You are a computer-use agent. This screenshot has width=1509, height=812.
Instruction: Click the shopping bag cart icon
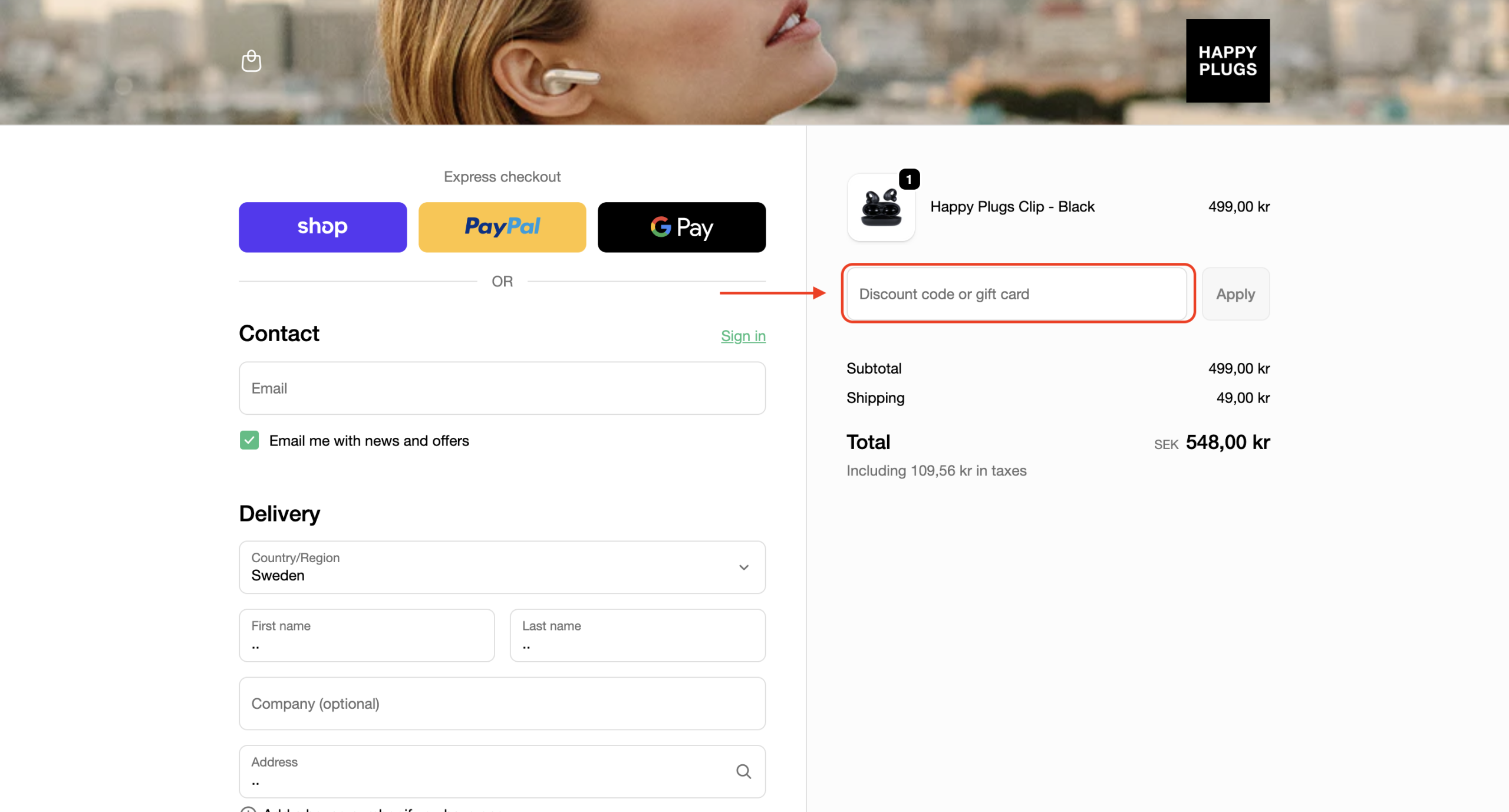251,61
